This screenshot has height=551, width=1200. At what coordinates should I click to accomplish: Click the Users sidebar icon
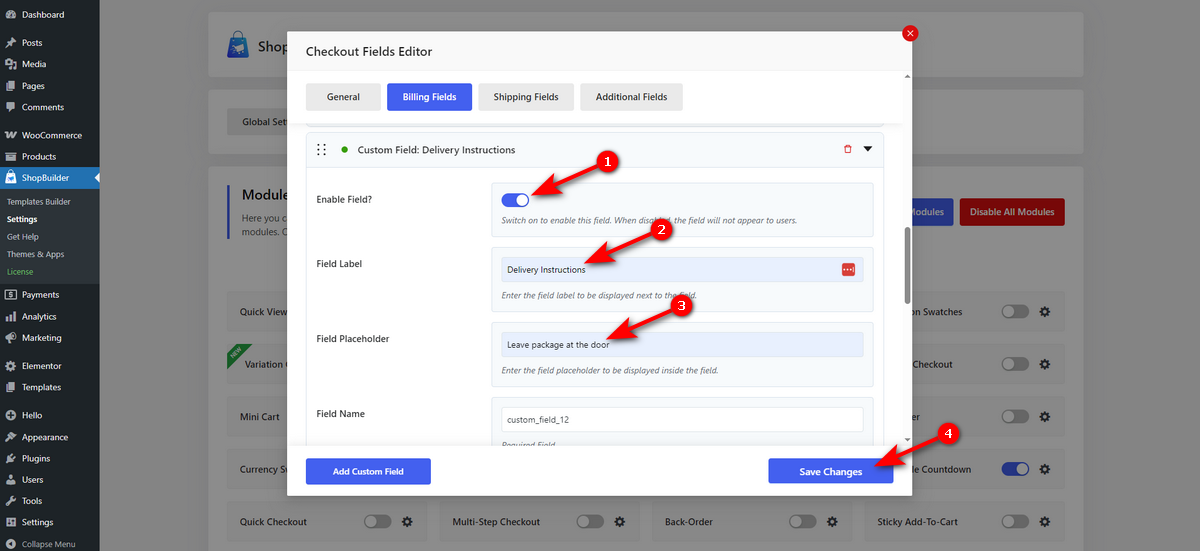pyautogui.click(x=11, y=480)
